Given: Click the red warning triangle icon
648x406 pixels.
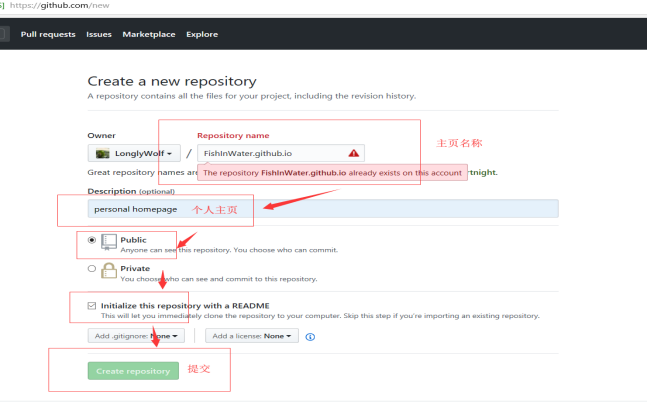Looking at the screenshot, I should click(x=353, y=153).
